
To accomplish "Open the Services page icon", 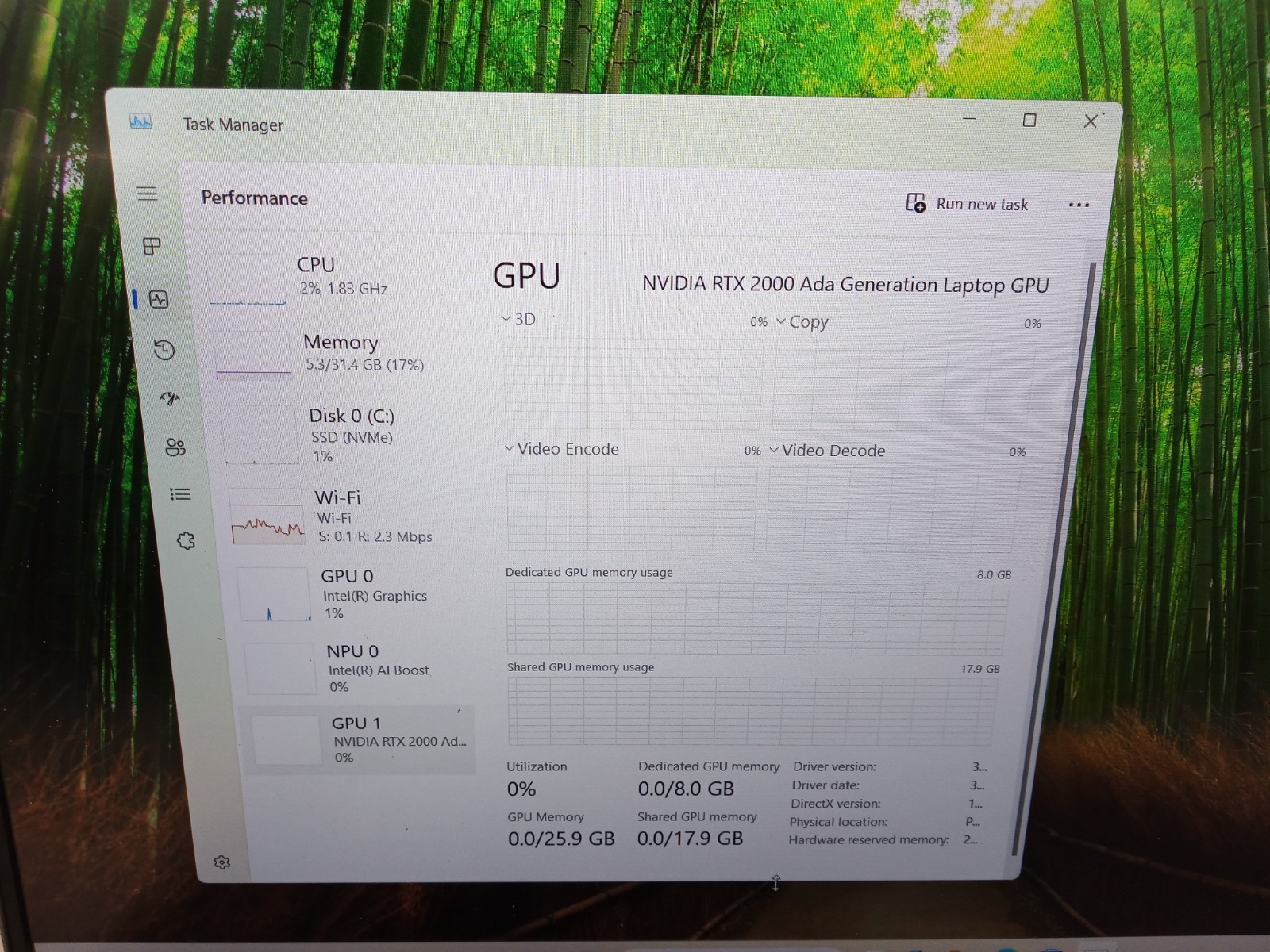I will [186, 541].
